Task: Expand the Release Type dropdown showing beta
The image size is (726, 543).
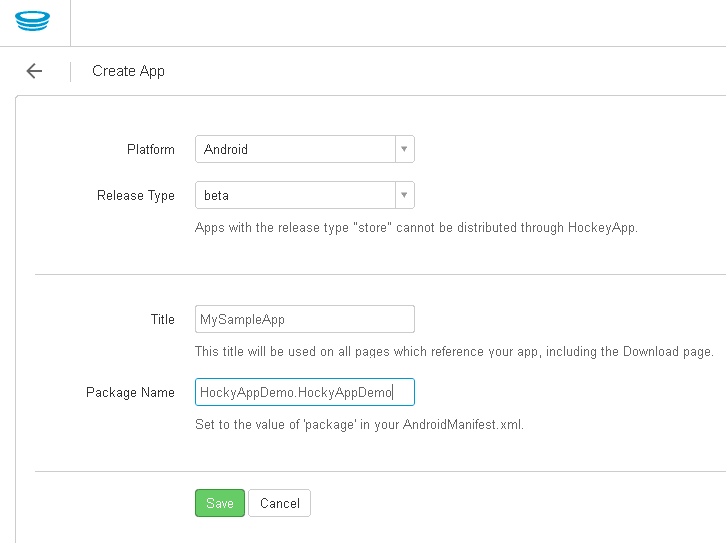Action: (305, 195)
